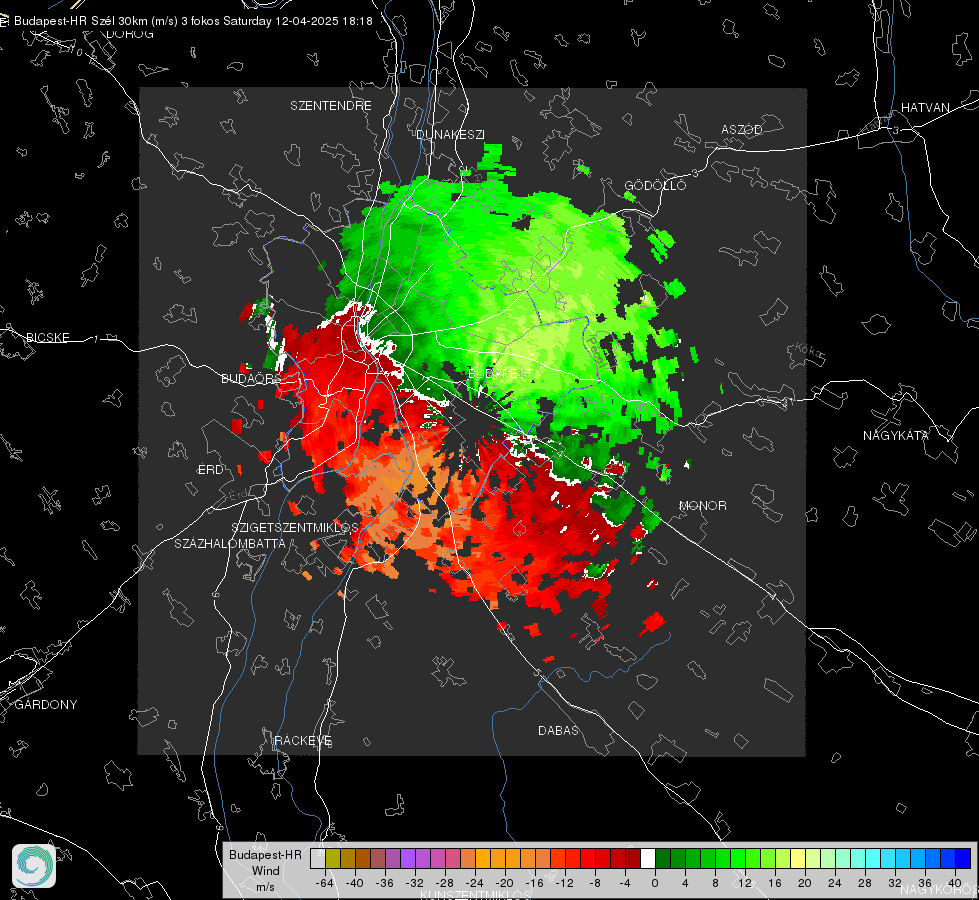Click the swirl logo icon at bottom-left
This screenshot has height=900, width=979.
tap(34, 866)
